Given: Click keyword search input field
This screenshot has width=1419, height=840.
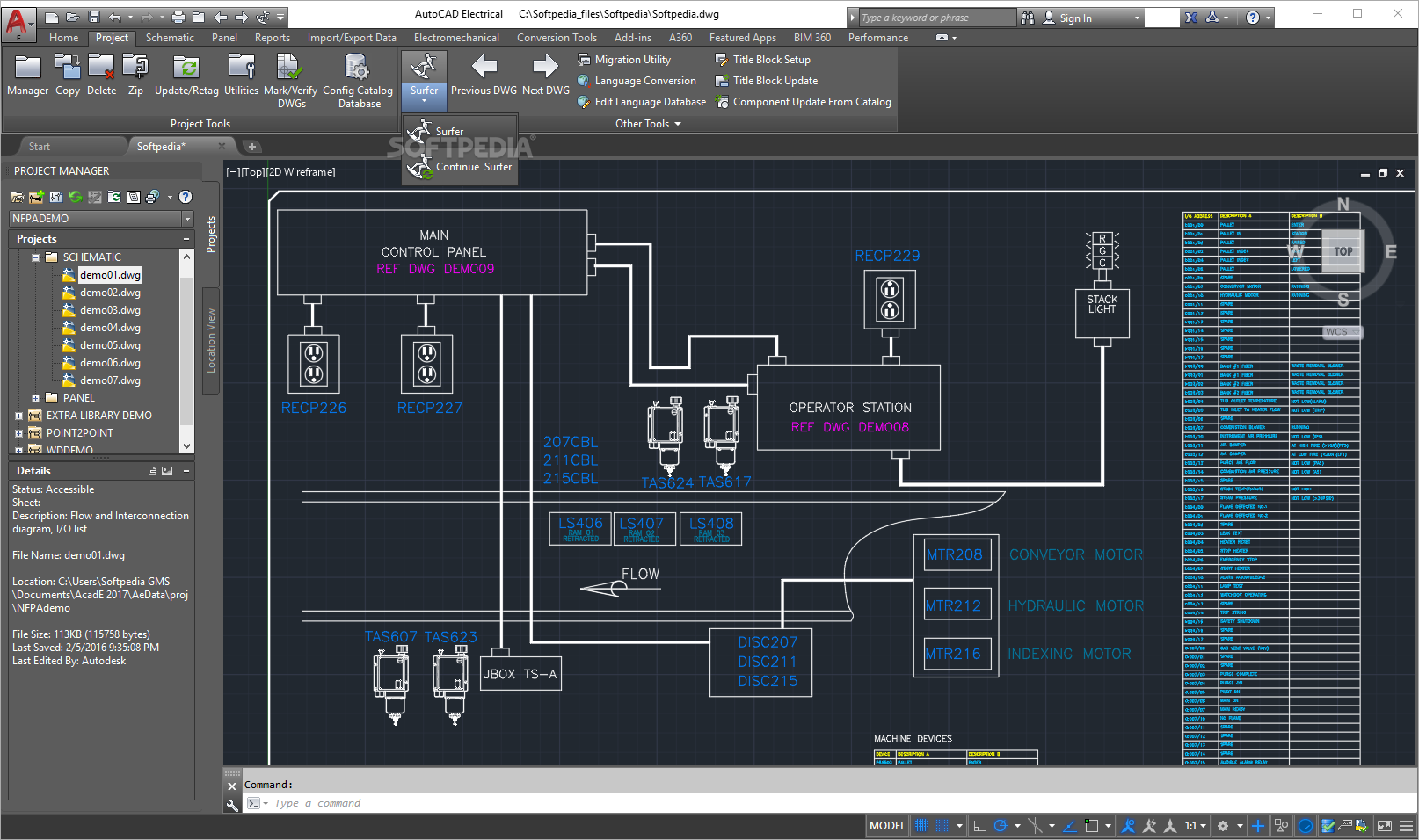Looking at the screenshot, I should [936, 18].
